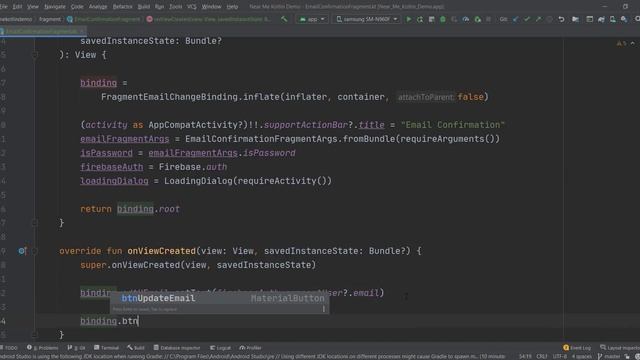Click the Git Push arrow icon

coord(538,19)
